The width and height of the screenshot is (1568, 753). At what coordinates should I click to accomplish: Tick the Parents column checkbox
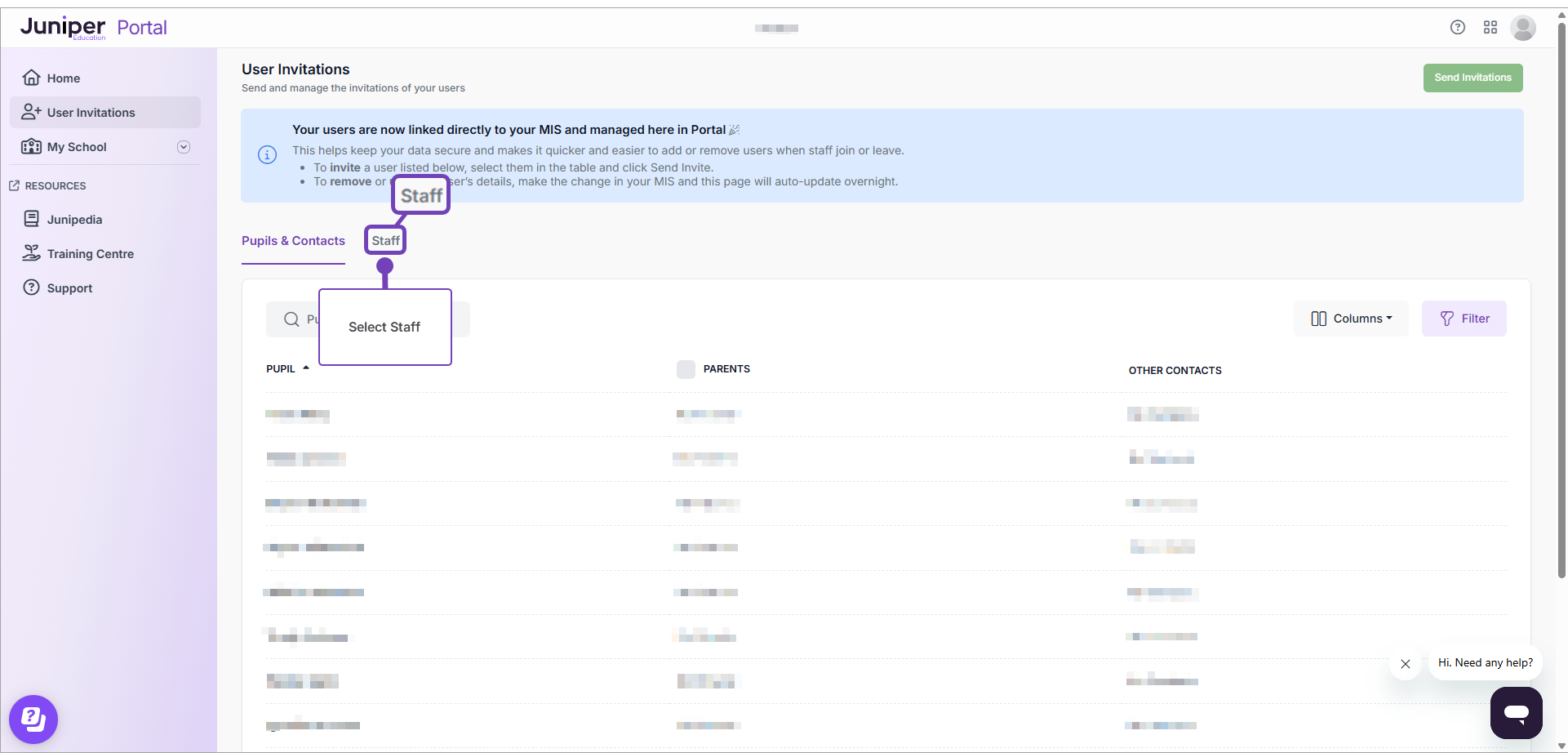coord(686,369)
